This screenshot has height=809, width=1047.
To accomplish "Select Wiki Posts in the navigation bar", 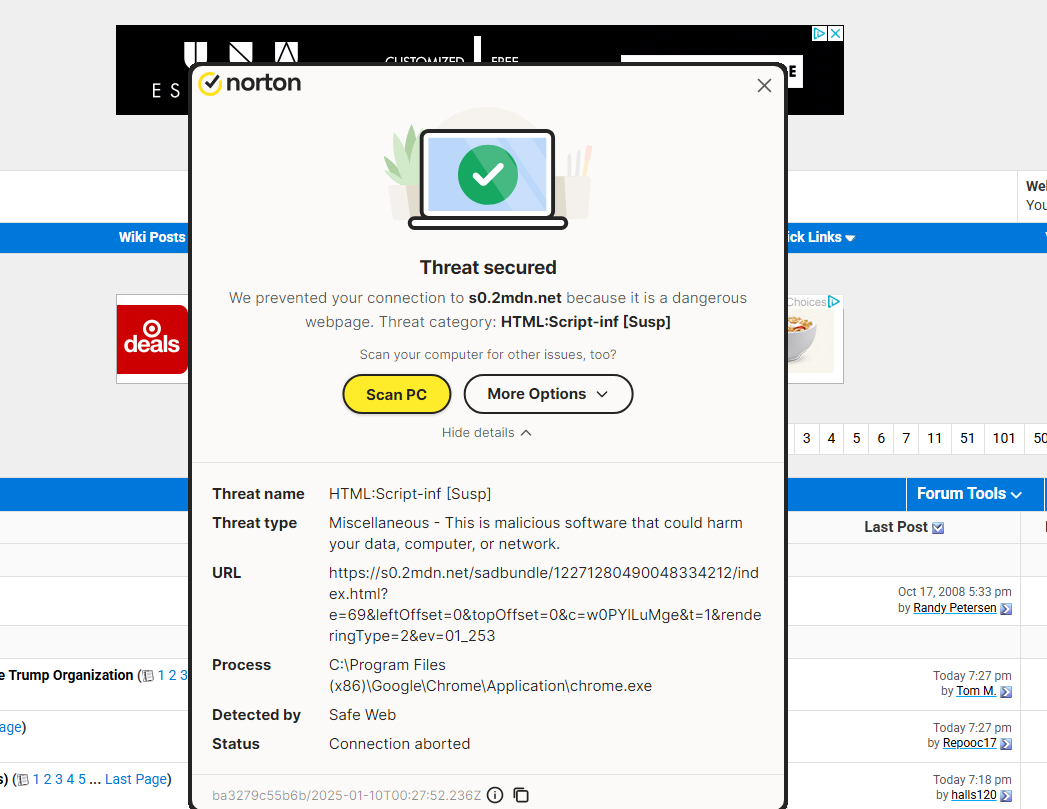I will tap(152, 237).
